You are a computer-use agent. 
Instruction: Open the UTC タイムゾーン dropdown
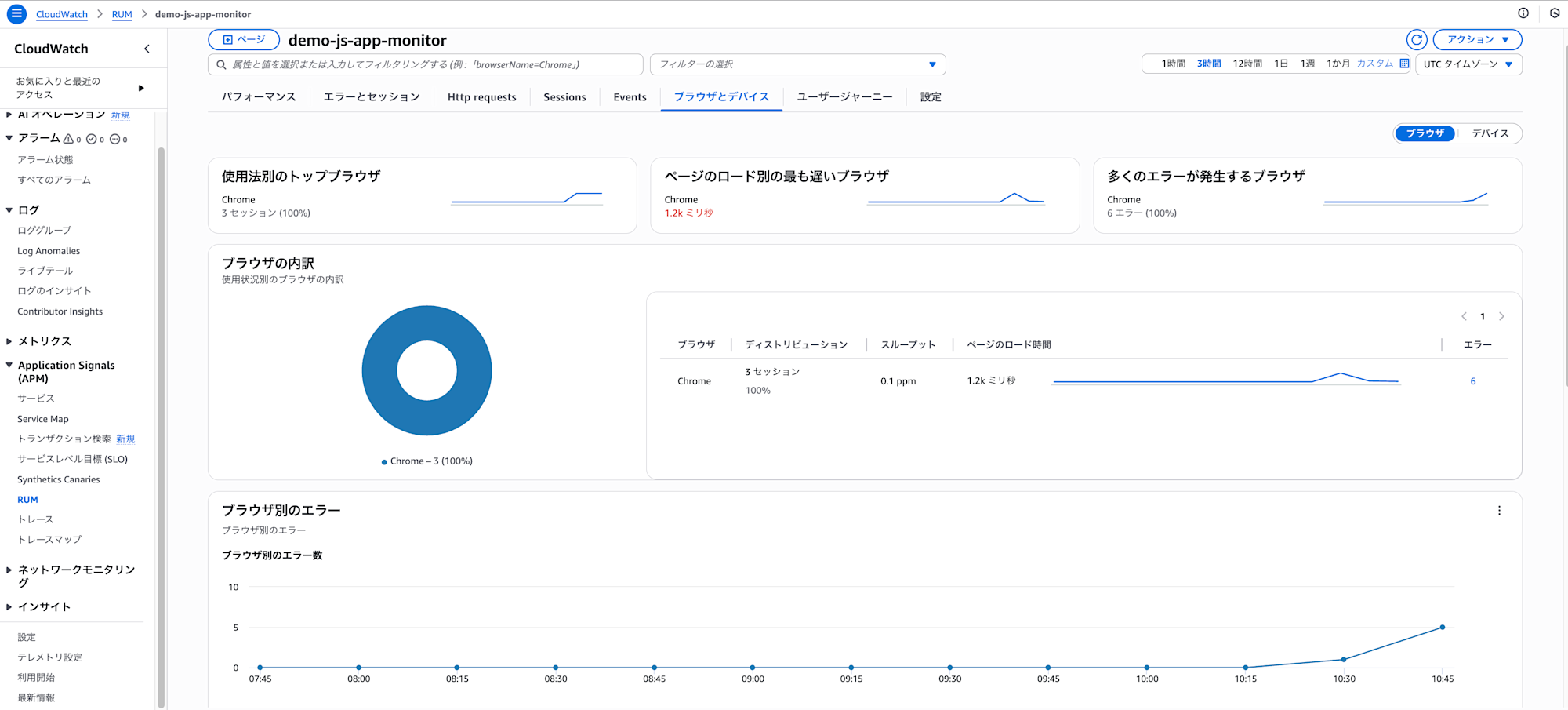(x=1468, y=64)
